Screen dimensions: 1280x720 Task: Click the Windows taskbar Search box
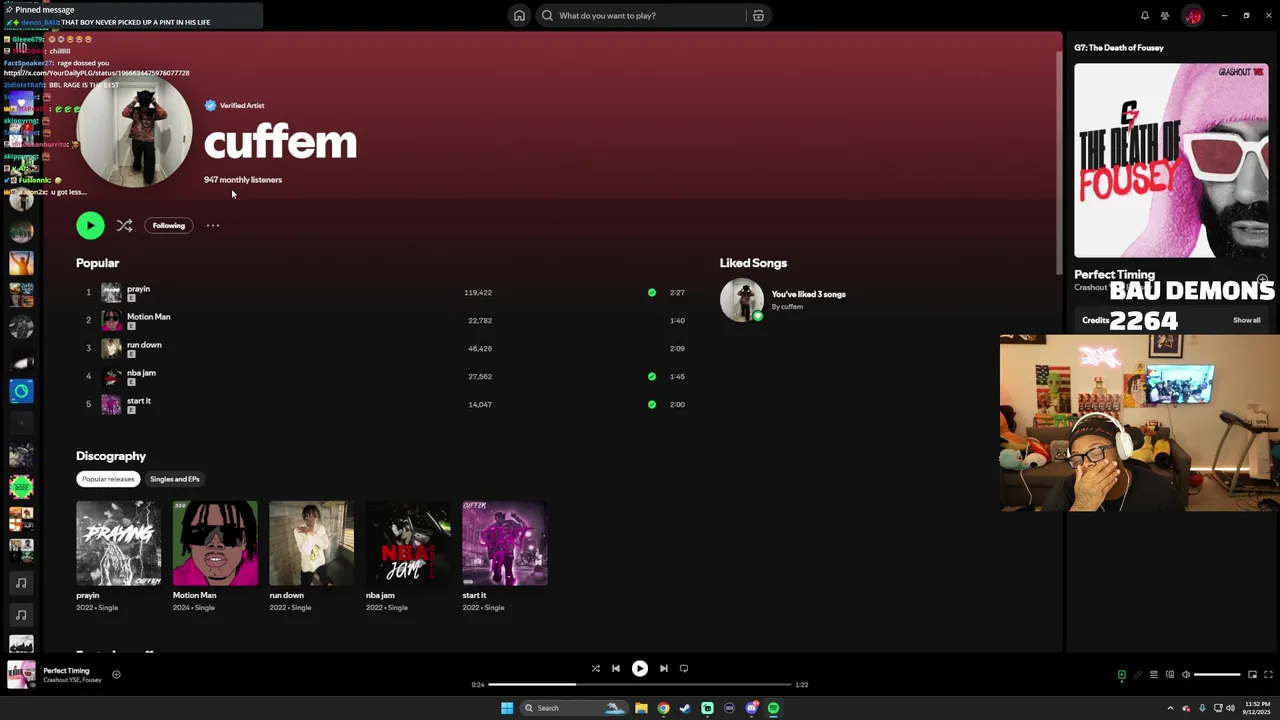pos(575,708)
